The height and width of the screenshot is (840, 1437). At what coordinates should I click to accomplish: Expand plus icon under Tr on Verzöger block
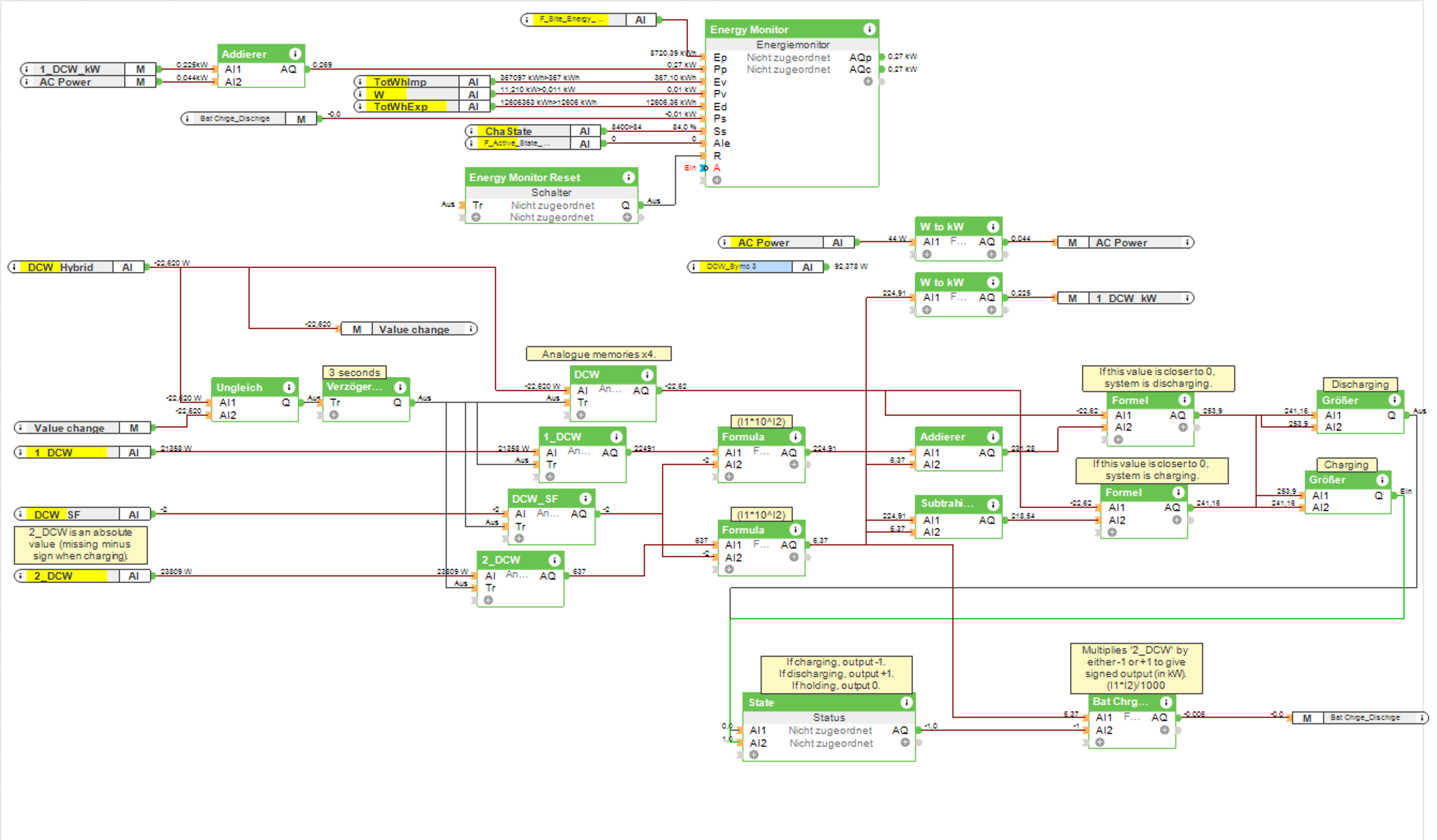click(334, 414)
